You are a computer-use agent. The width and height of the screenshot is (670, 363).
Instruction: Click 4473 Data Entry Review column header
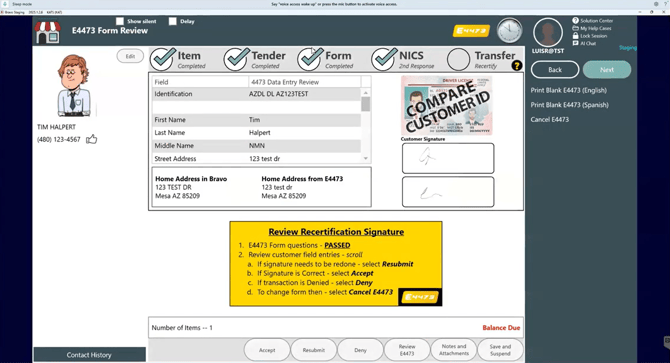coord(305,82)
